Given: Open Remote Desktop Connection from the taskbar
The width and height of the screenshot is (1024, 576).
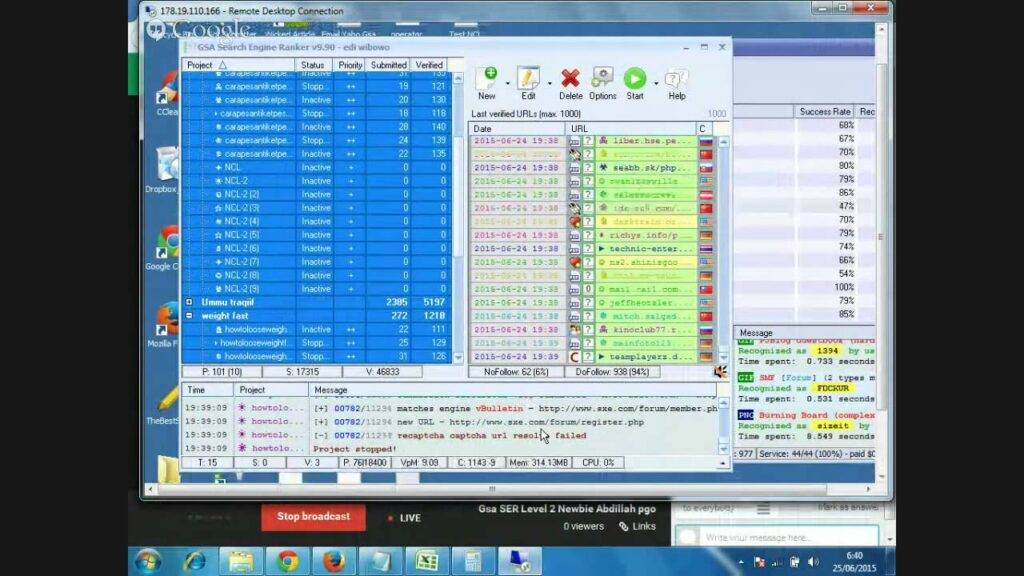Looking at the screenshot, I should (520, 562).
